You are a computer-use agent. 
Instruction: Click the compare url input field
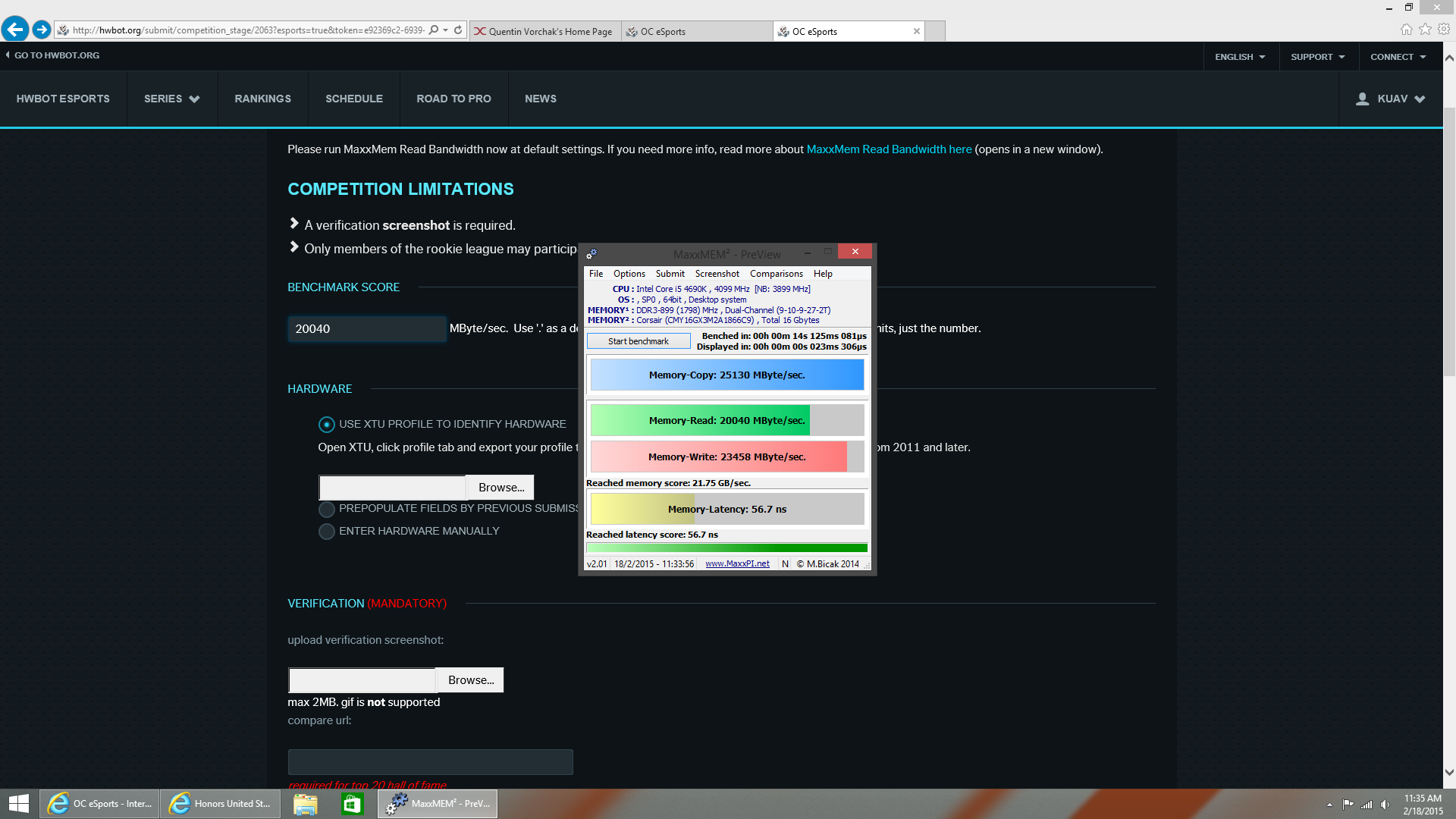click(x=430, y=762)
